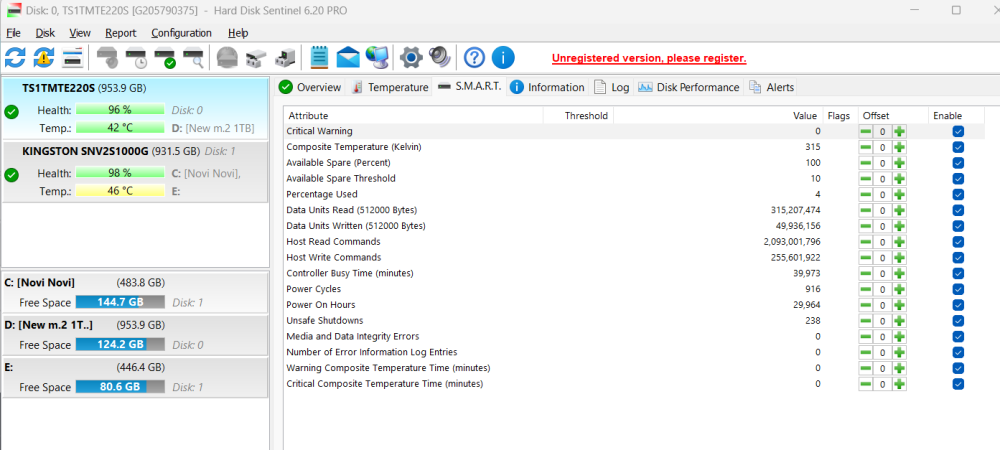Click green status check beside TS1TMTE220S
Screen dimensions: 1000x450
tap(11, 112)
